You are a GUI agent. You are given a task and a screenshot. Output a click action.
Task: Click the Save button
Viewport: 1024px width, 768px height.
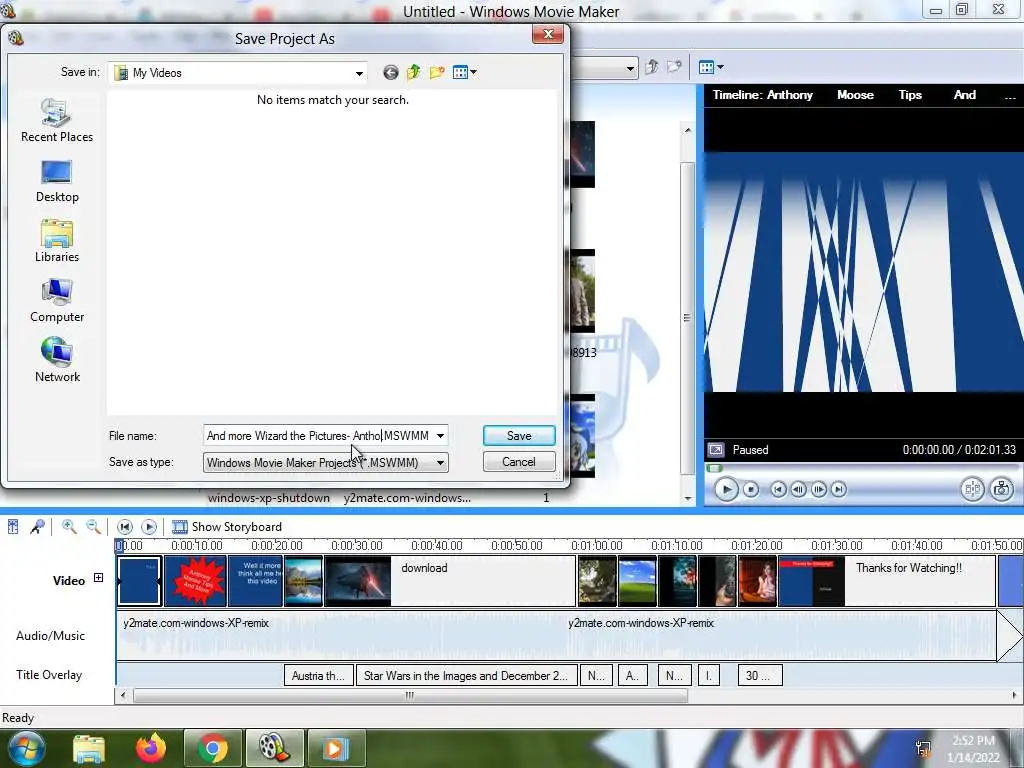coord(519,436)
